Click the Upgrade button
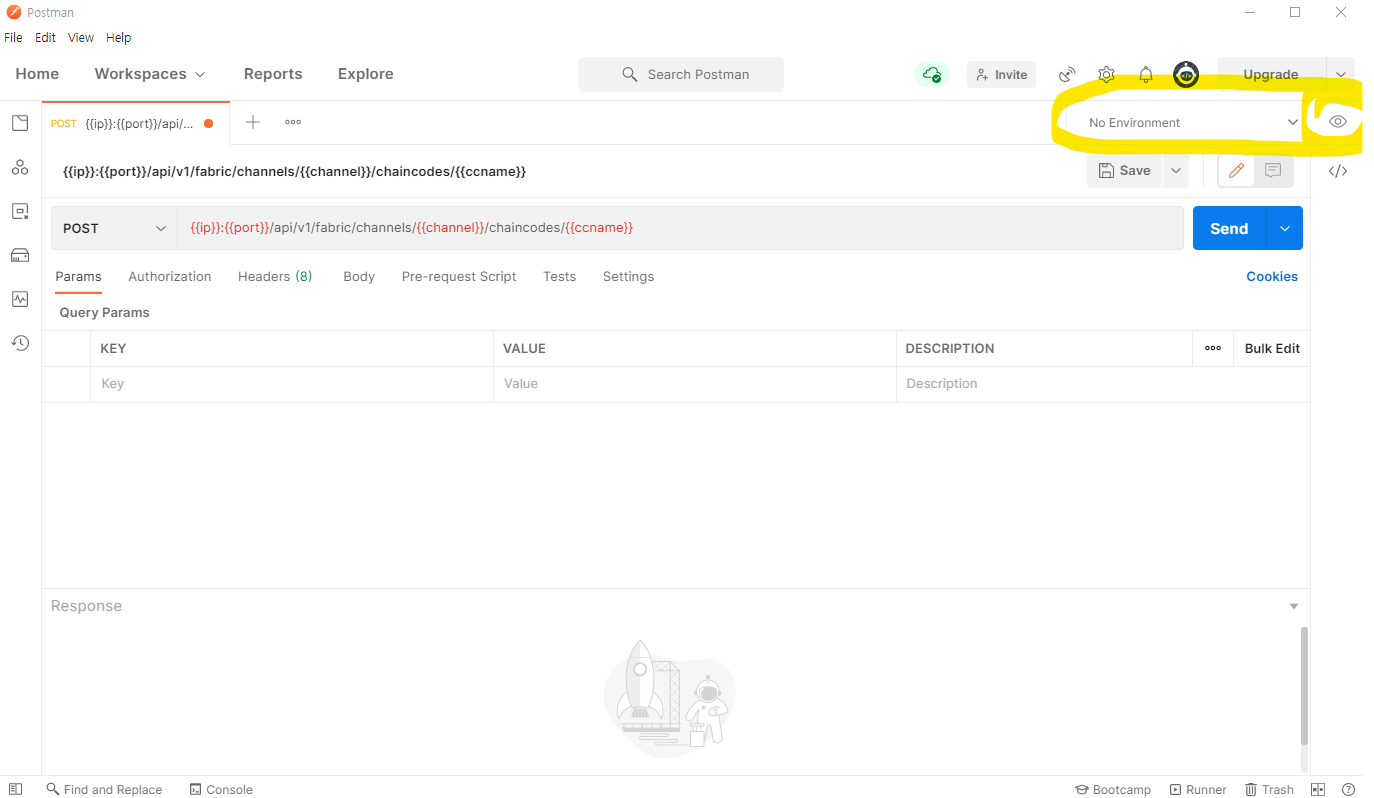1374x798 pixels. 1271,74
